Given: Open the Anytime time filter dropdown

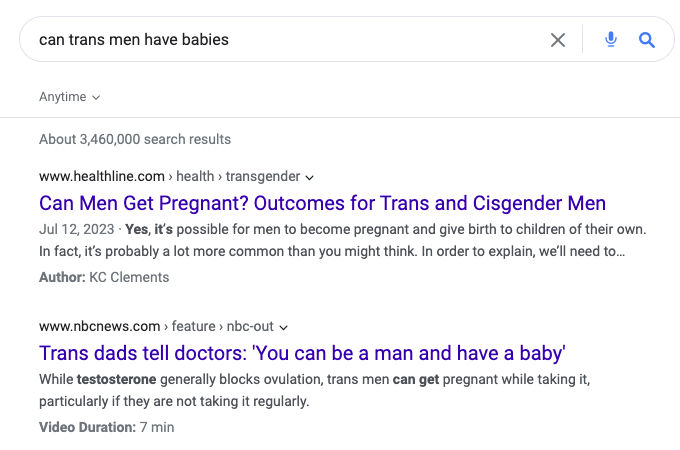Looking at the screenshot, I should click(x=69, y=97).
